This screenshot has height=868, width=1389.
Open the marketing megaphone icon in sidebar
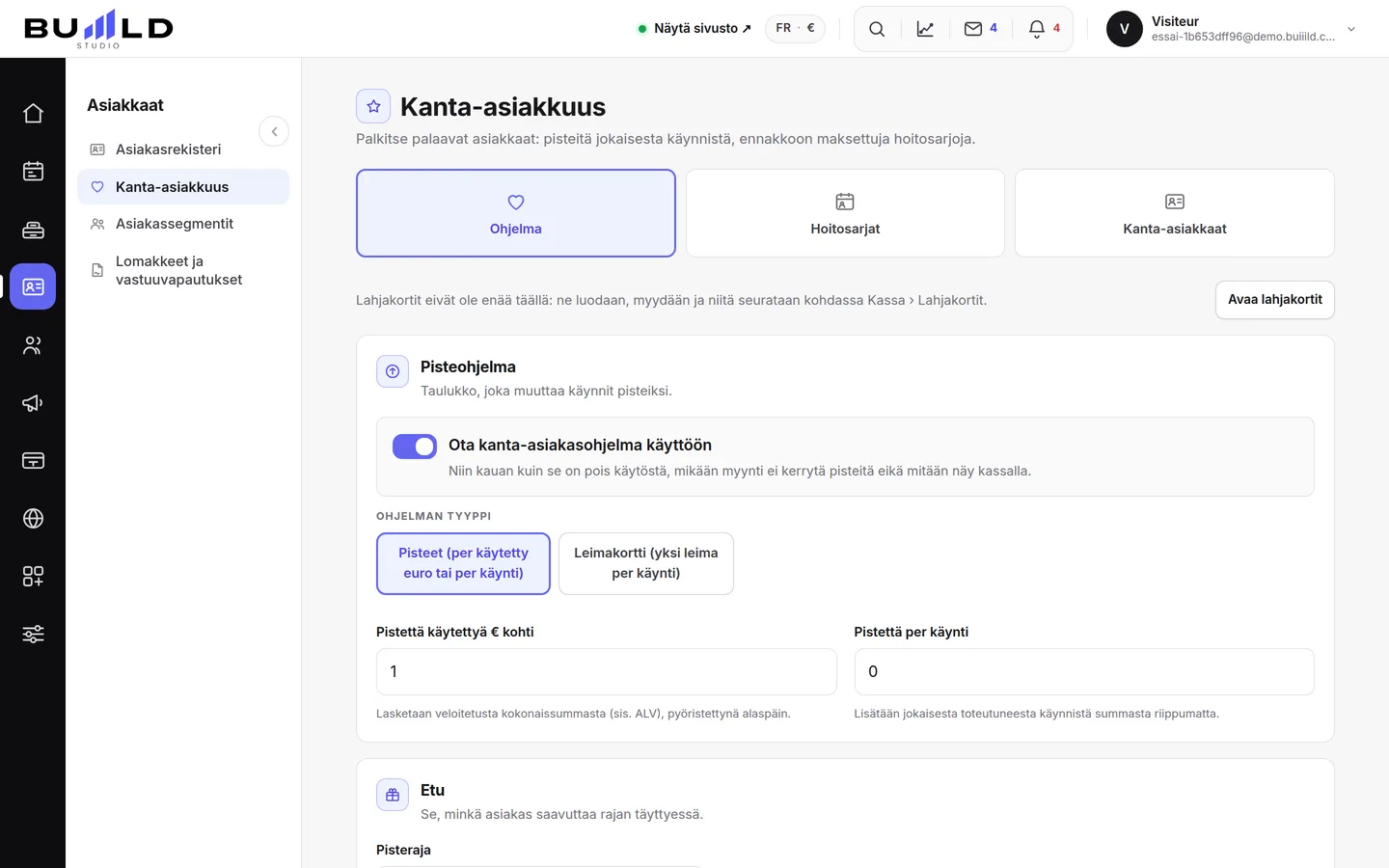[x=33, y=402]
